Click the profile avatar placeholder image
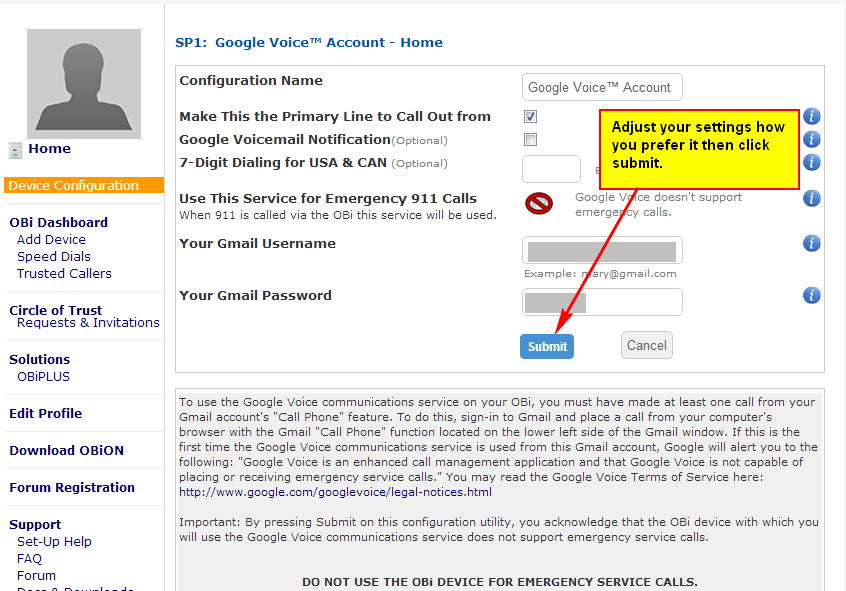 coord(84,84)
